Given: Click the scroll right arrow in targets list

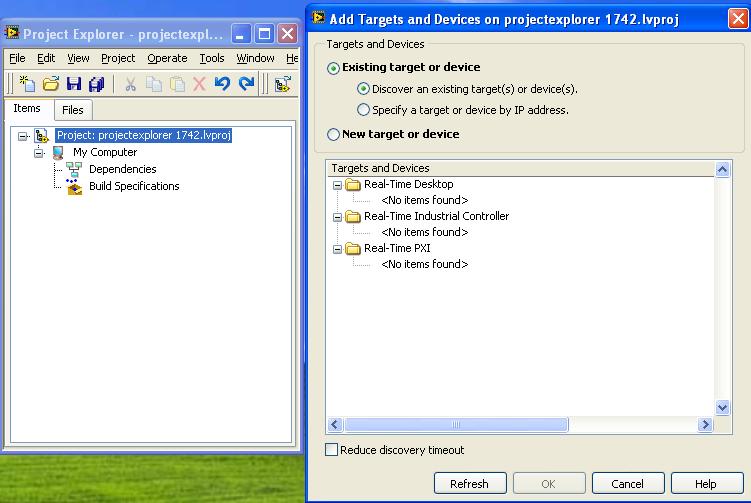Looking at the screenshot, I should click(705, 424).
